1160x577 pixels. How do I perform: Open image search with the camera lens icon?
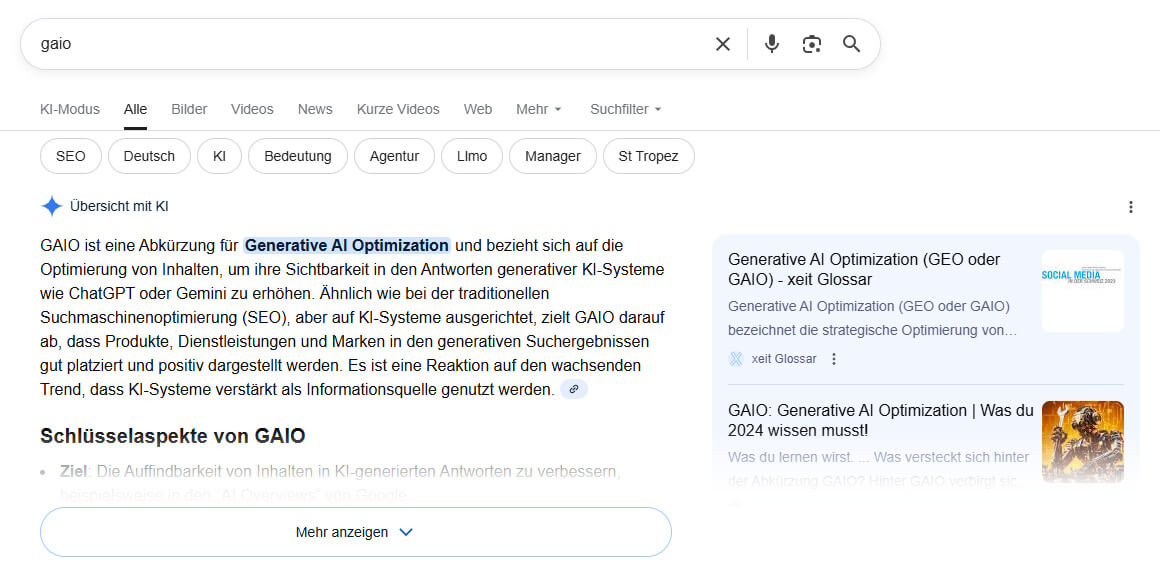(x=811, y=44)
